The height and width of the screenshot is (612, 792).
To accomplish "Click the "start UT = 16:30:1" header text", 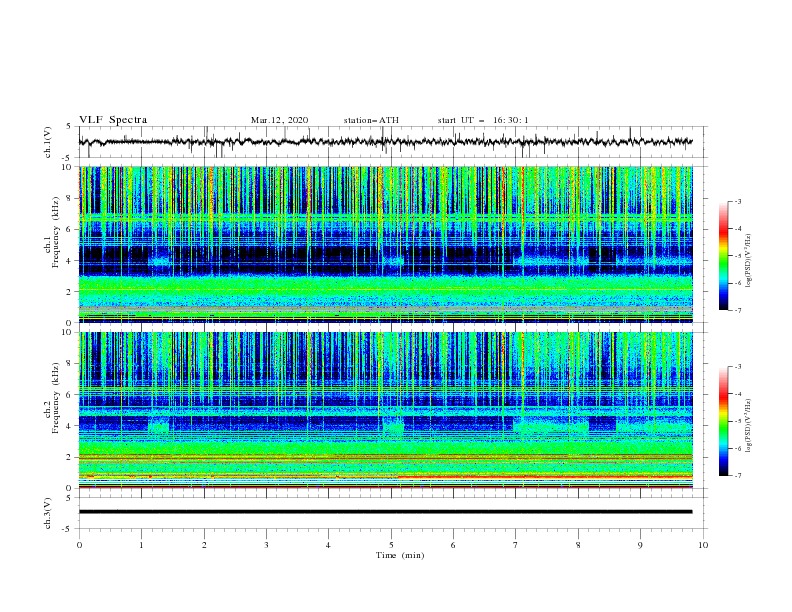I will (483, 120).
